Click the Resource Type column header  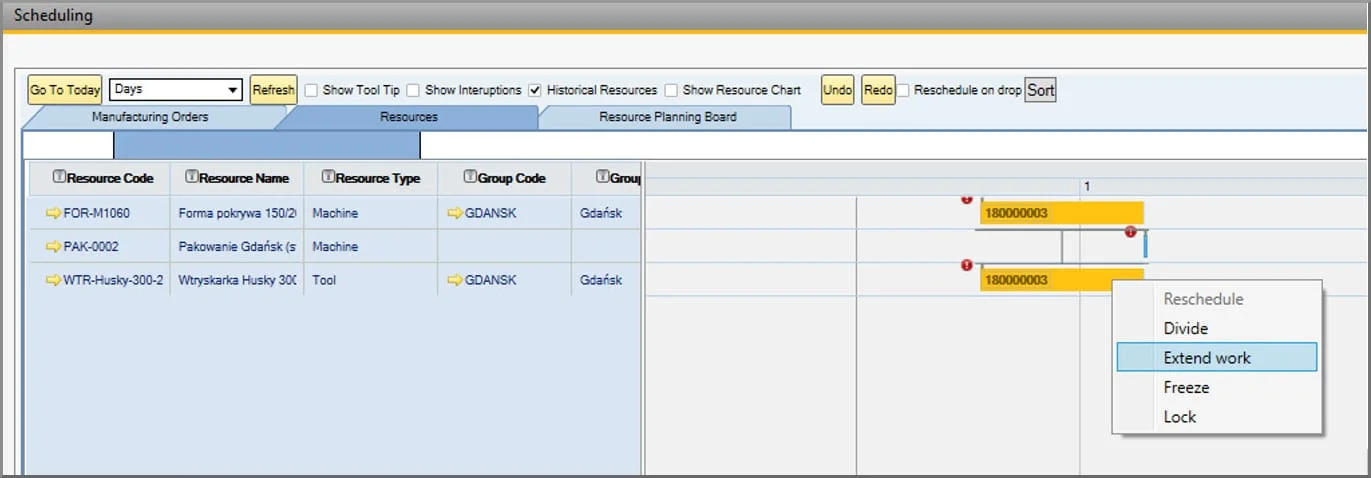point(370,178)
